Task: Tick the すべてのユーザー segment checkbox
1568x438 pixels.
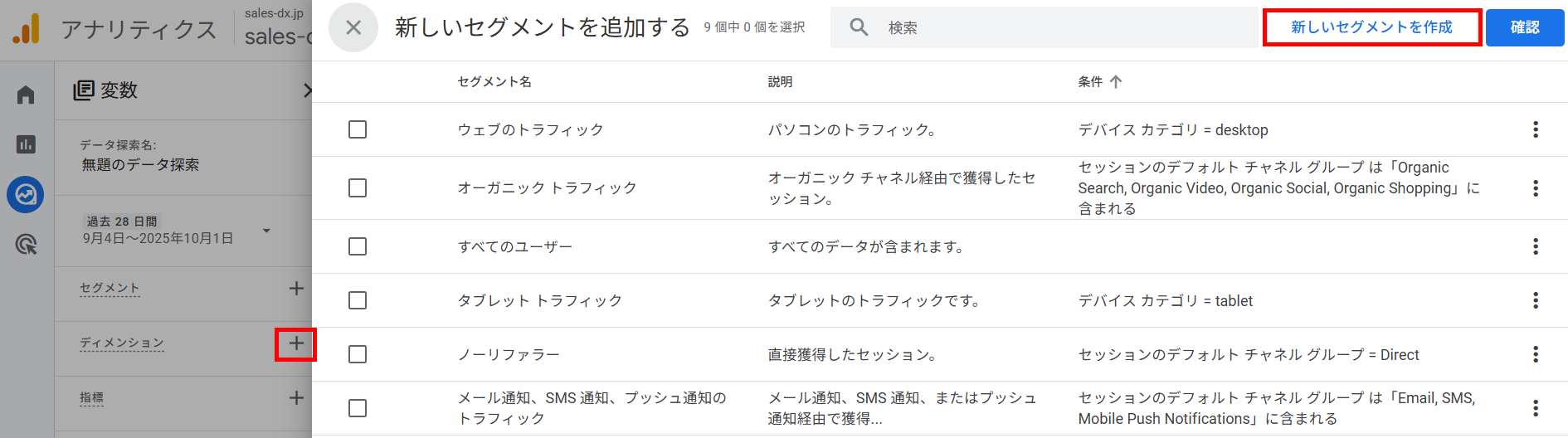Action: 358,246
